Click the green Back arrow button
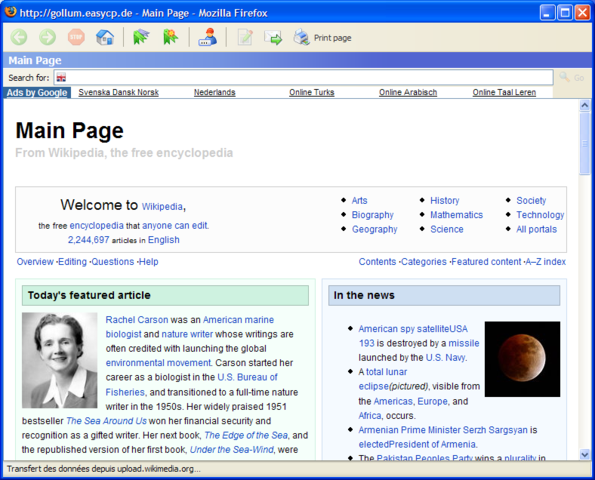This screenshot has height=480, width=595. [x=19, y=37]
